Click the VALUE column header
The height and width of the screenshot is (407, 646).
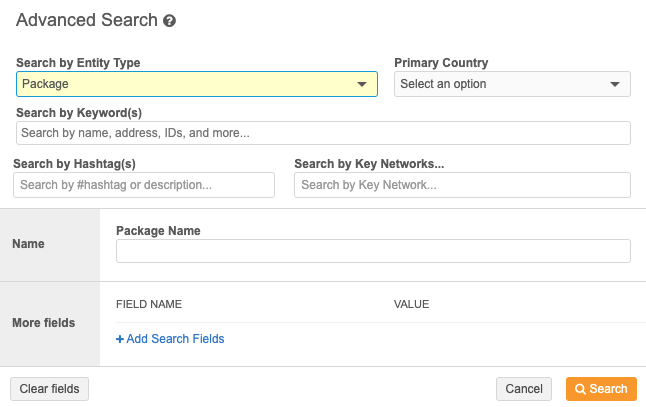[x=411, y=304]
